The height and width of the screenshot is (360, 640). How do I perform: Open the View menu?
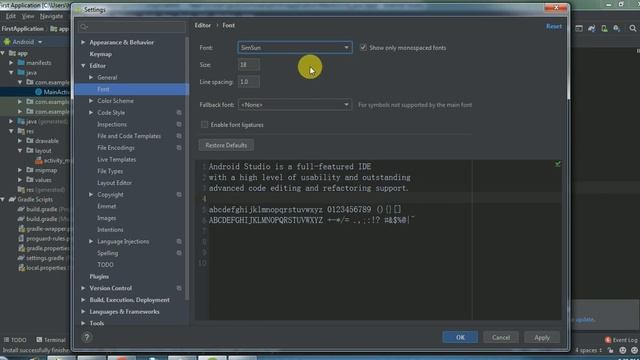28,16
